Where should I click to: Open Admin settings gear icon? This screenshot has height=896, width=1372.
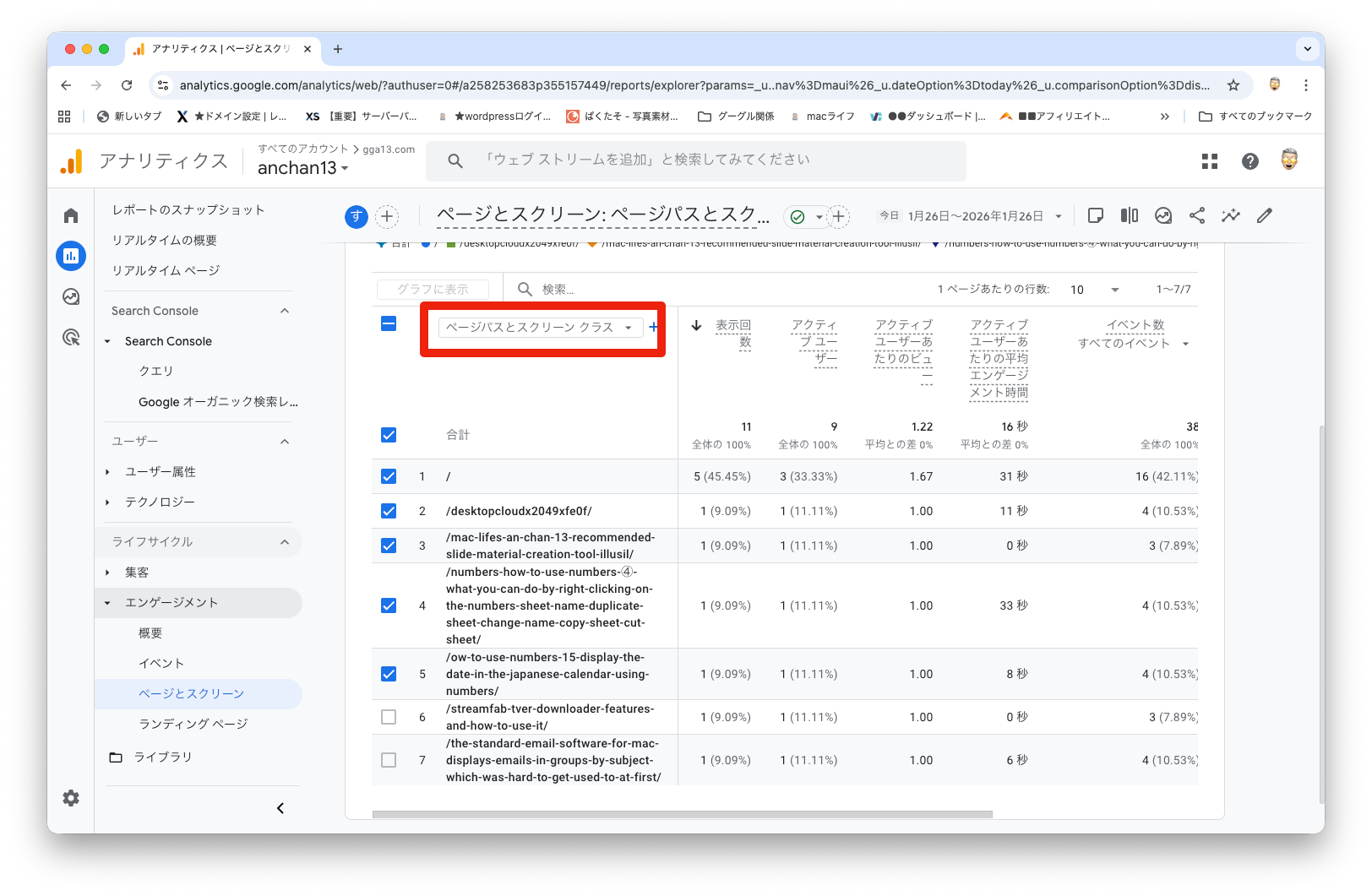click(71, 798)
